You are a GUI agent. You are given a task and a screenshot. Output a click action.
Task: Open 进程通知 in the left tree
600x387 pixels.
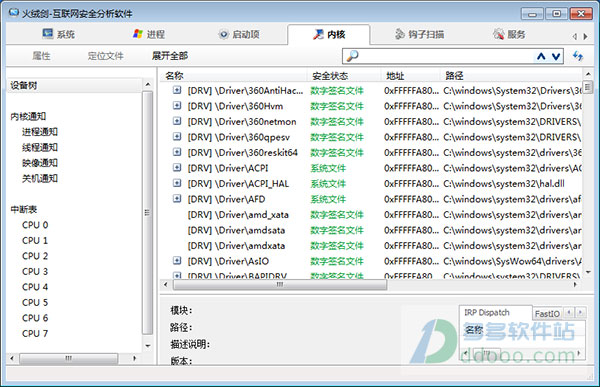click(40, 132)
